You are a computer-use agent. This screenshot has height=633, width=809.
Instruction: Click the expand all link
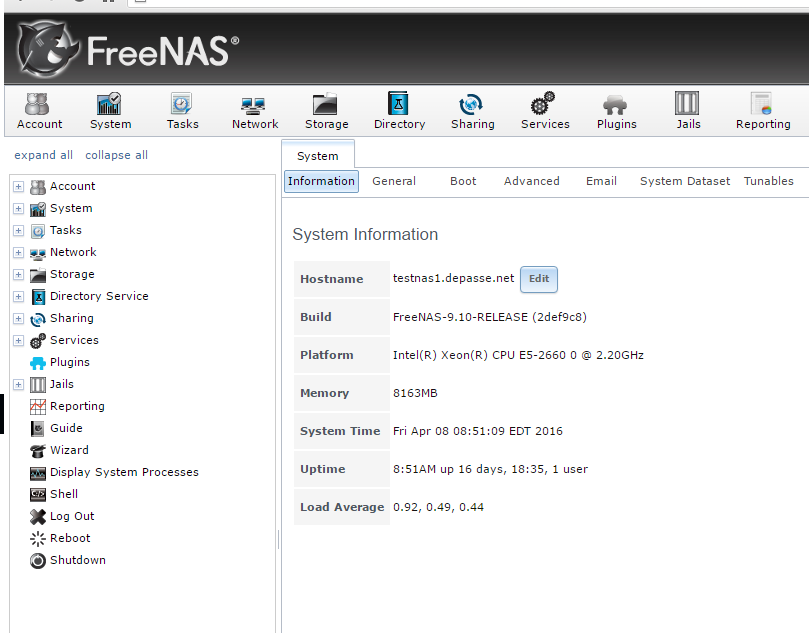(x=43, y=155)
